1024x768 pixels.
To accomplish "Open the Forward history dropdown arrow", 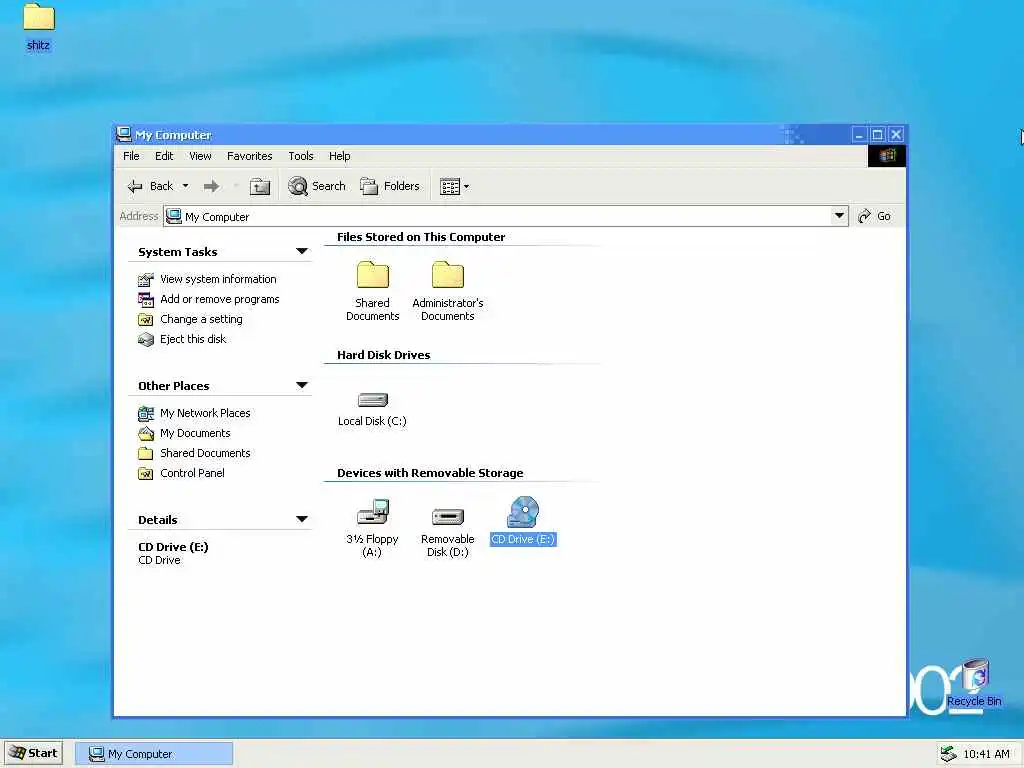I will (x=236, y=187).
